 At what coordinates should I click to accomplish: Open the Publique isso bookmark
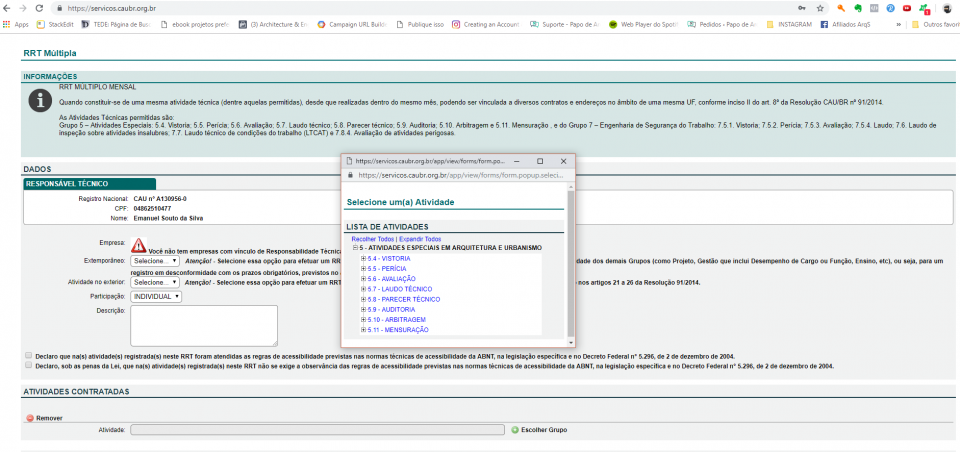[419, 24]
